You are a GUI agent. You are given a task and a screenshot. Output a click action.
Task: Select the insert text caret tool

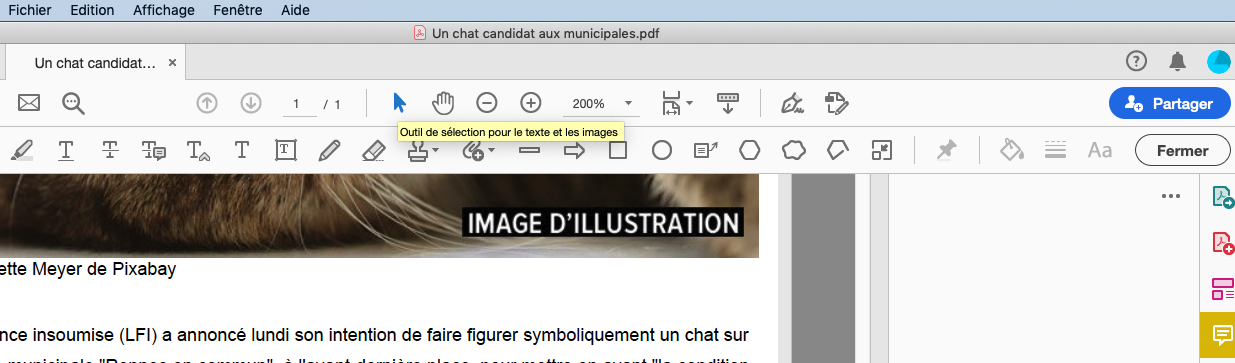(198, 150)
